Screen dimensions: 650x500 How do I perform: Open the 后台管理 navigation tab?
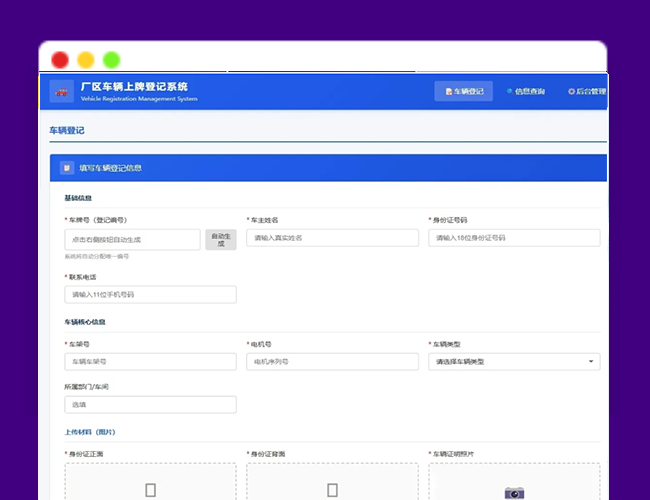tap(587, 91)
